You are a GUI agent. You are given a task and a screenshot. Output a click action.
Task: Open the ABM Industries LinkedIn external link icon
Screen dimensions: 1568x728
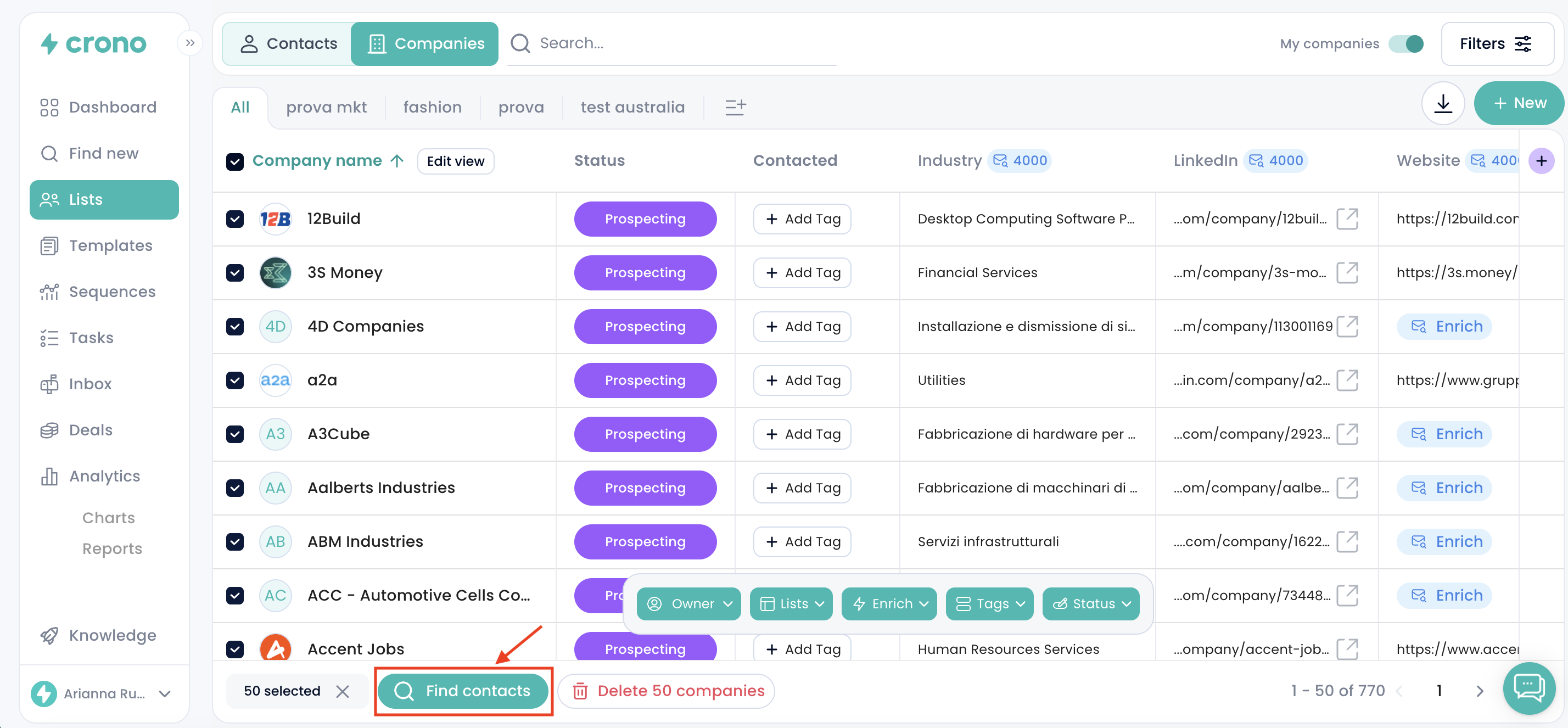[1347, 541]
